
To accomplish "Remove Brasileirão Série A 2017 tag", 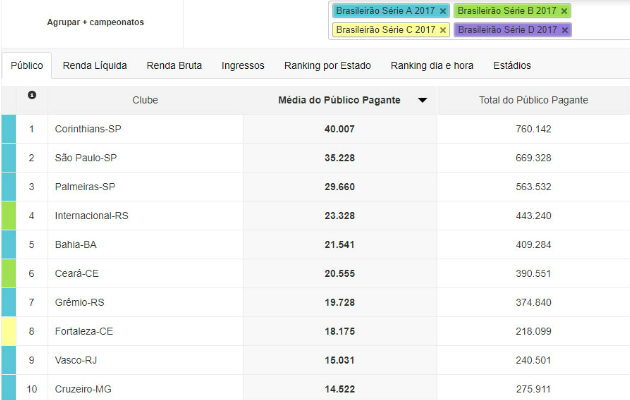I will point(442,10).
